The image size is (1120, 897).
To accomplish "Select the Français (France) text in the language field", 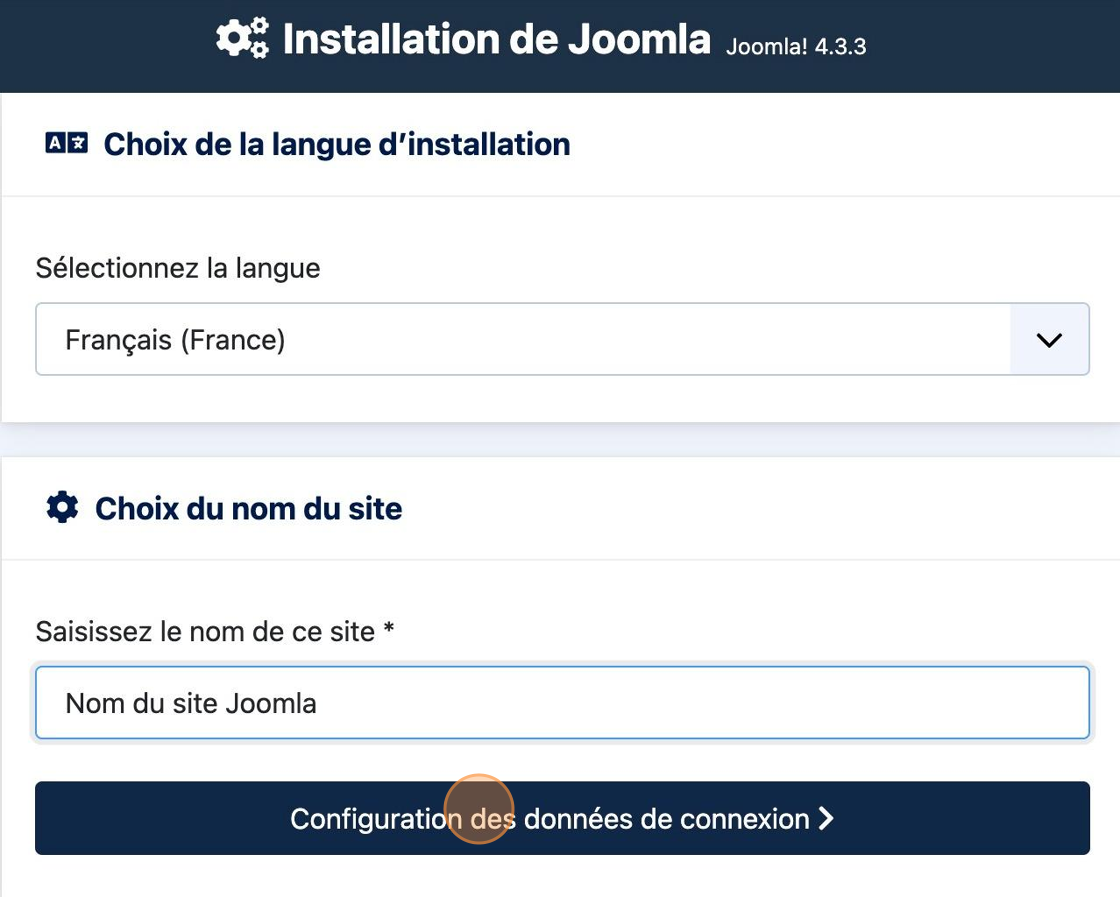I will point(175,340).
